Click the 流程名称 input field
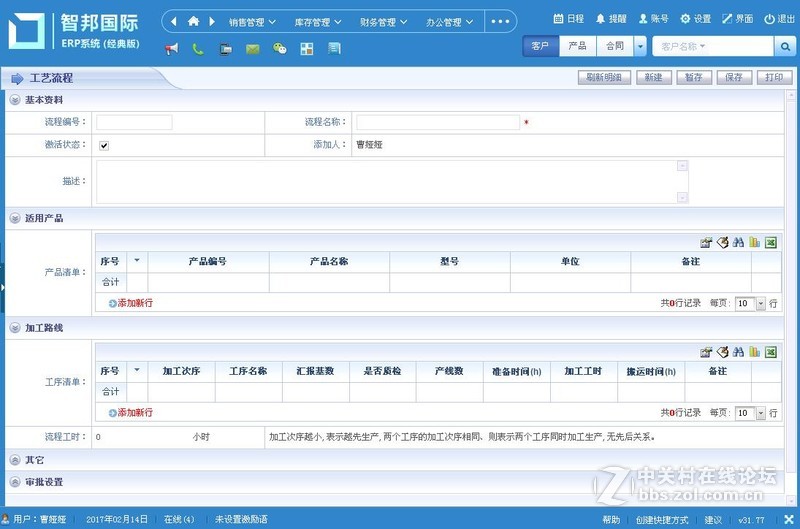Image resolution: width=800 pixels, height=529 pixels. coord(438,122)
